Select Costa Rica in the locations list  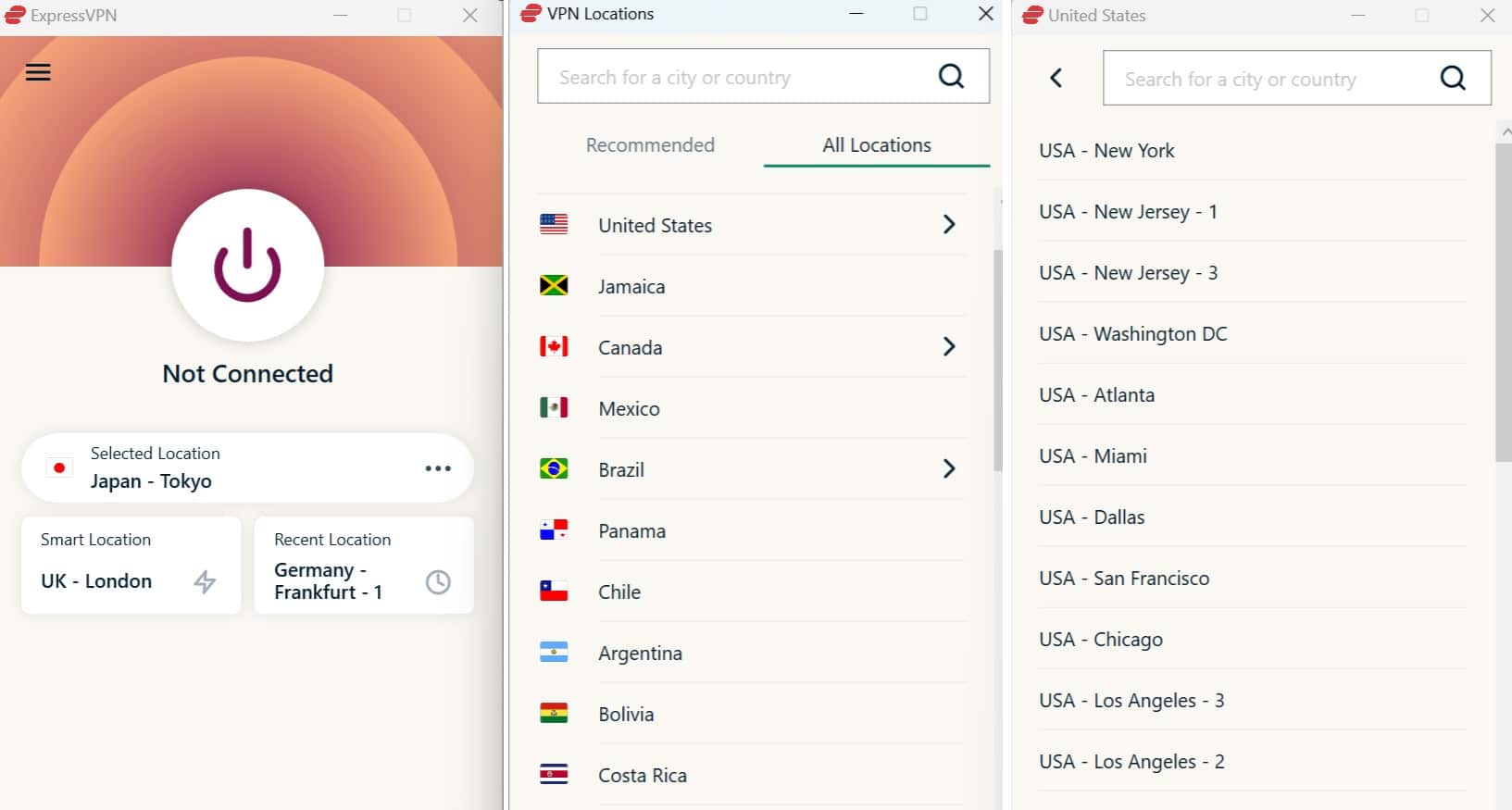pyautogui.click(x=752, y=775)
